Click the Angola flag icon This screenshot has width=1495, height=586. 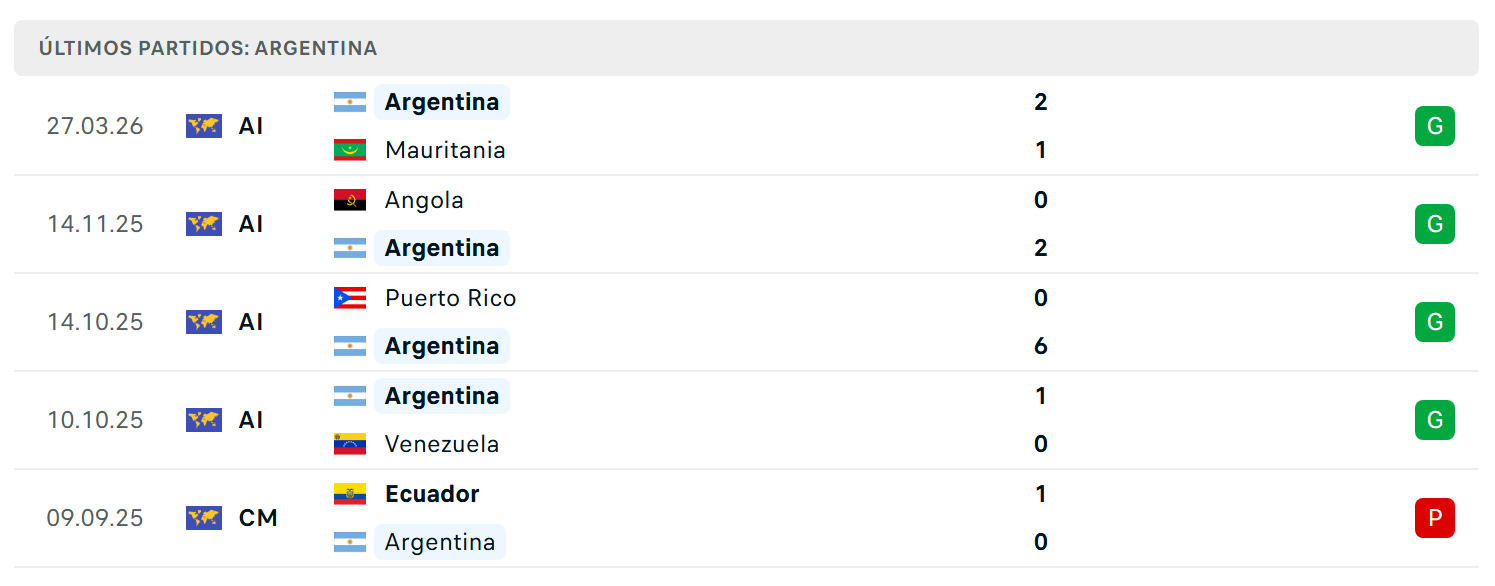[350, 200]
